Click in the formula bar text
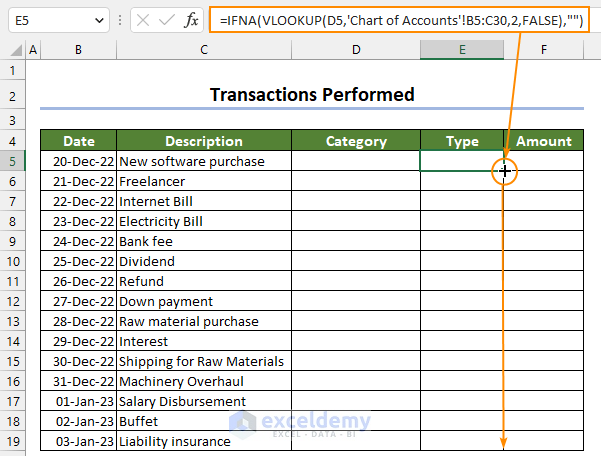601x456 pixels. (x=400, y=20)
